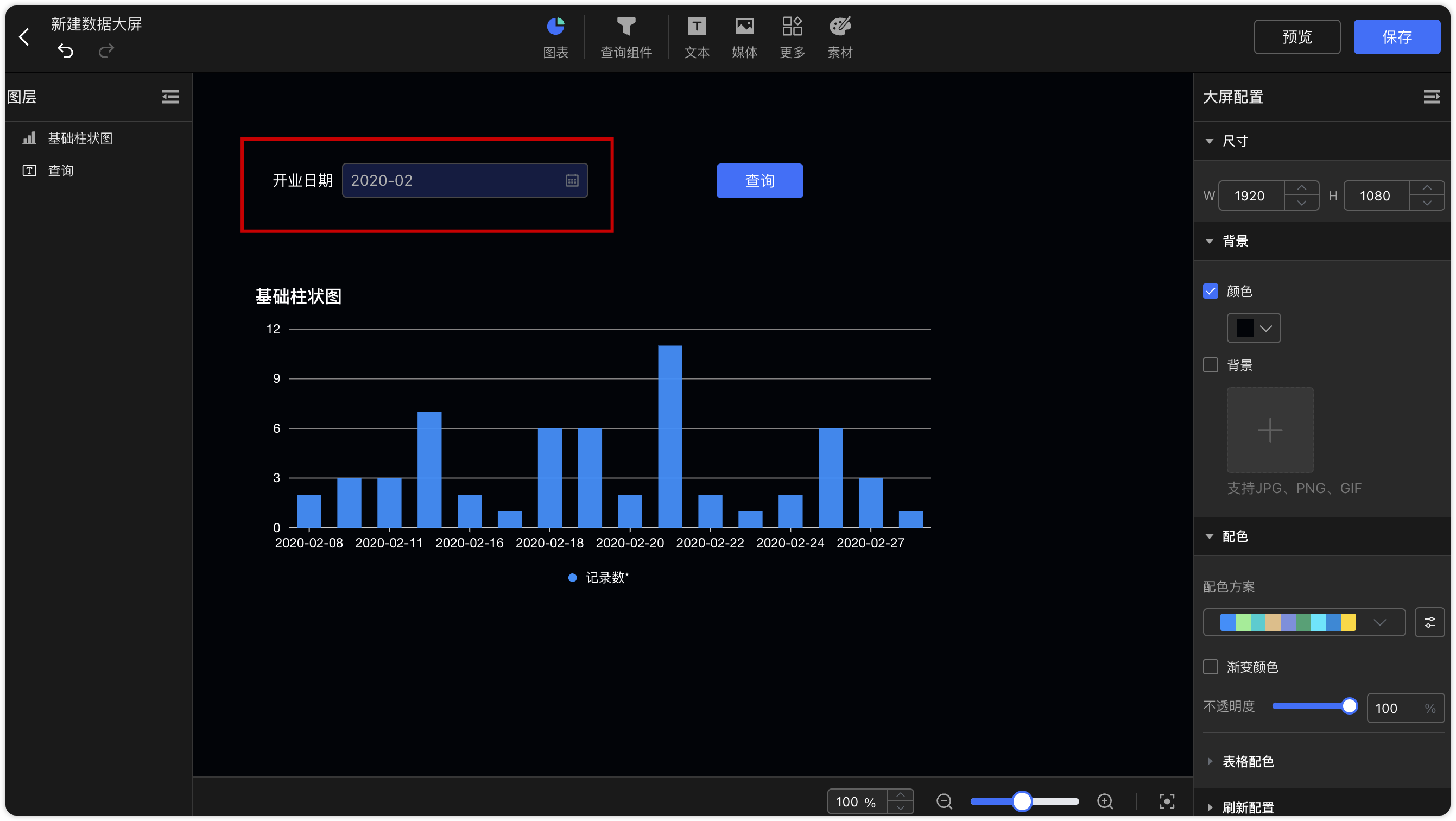1456x821 pixels.
Task: Open the 媒体 media tool
Action: point(744,37)
